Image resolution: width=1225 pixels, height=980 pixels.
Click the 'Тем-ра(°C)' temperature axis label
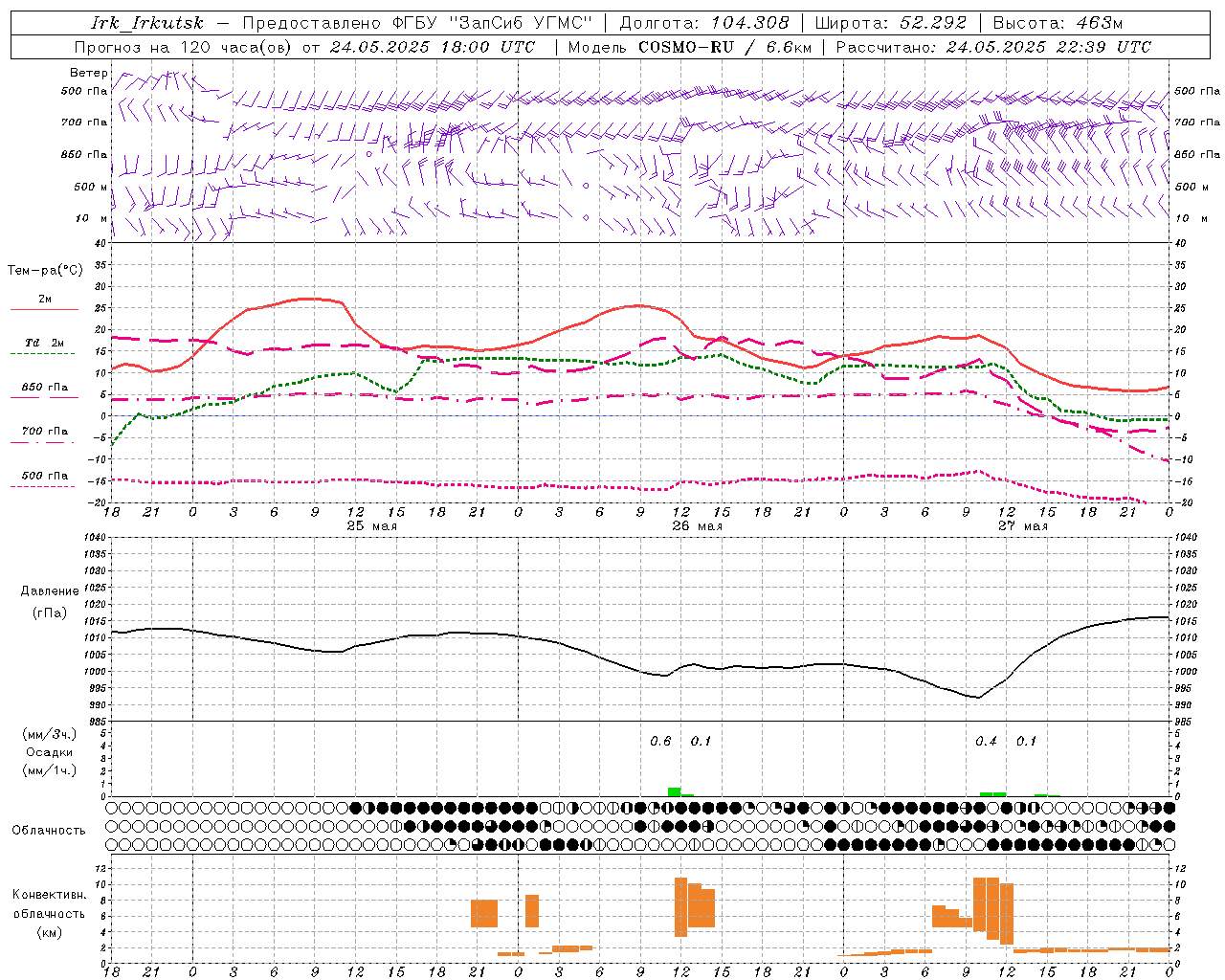pos(45,271)
